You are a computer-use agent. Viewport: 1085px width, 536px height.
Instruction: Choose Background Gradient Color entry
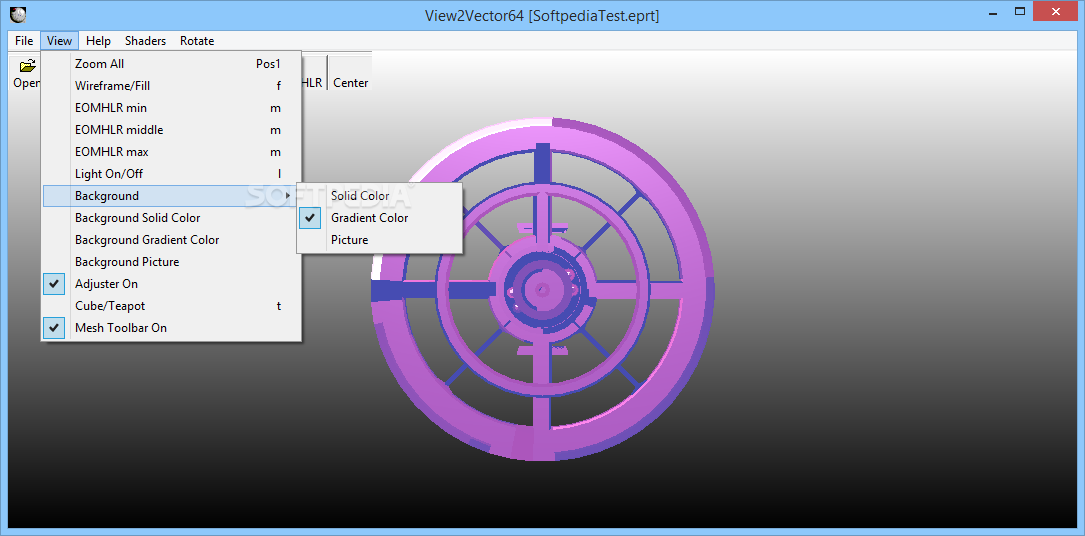[172, 240]
